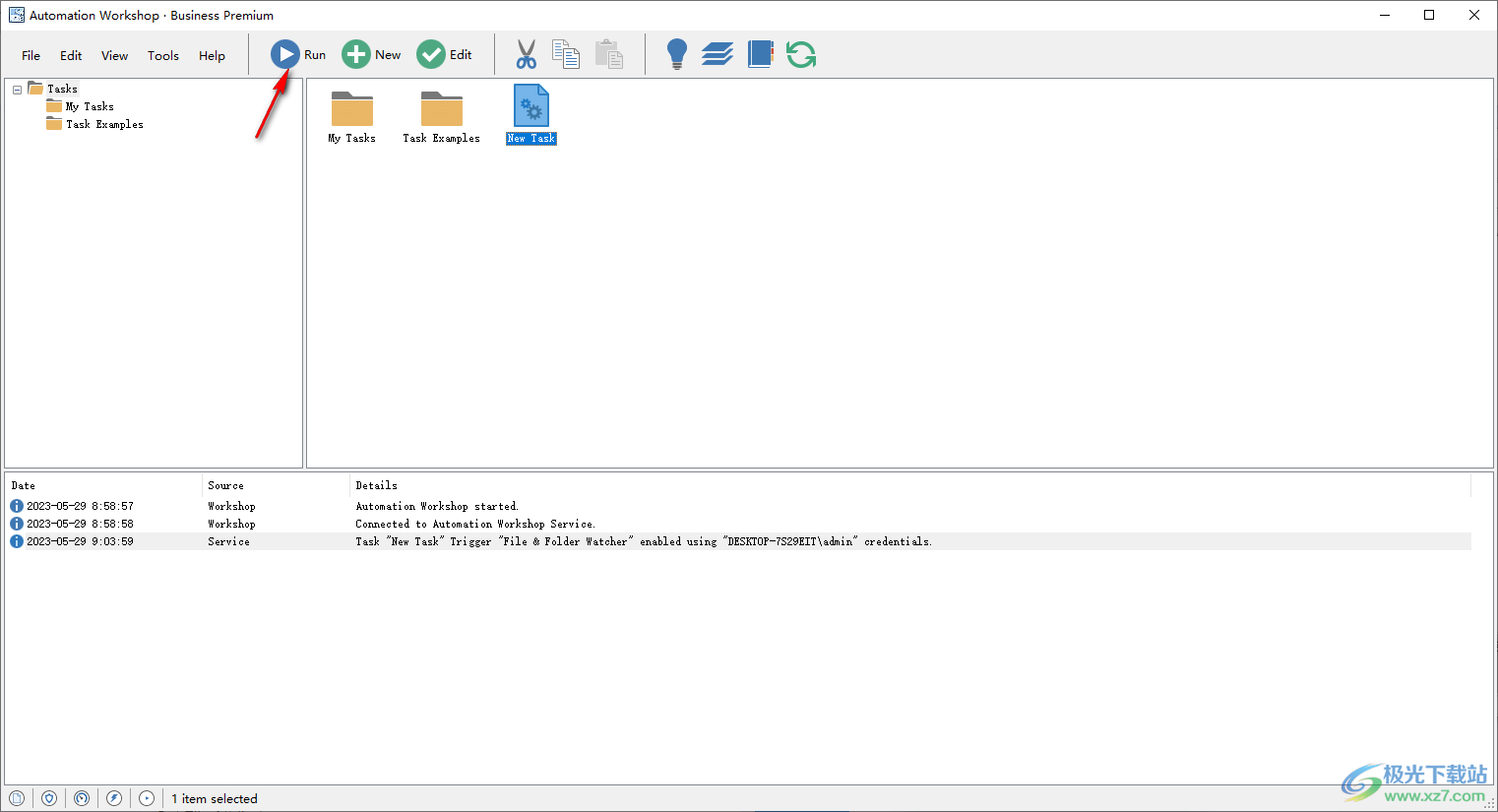Screen dimensions: 1498x812
Task: Click the clipboard Paste toolbar icon
Action: click(609, 54)
